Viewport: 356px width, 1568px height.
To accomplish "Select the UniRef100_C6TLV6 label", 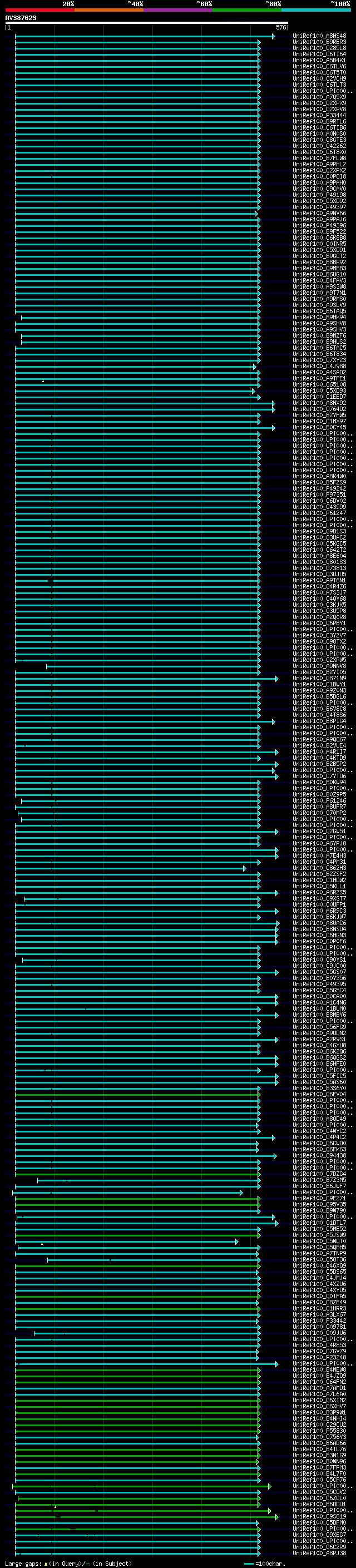I will (x=319, y=66).
